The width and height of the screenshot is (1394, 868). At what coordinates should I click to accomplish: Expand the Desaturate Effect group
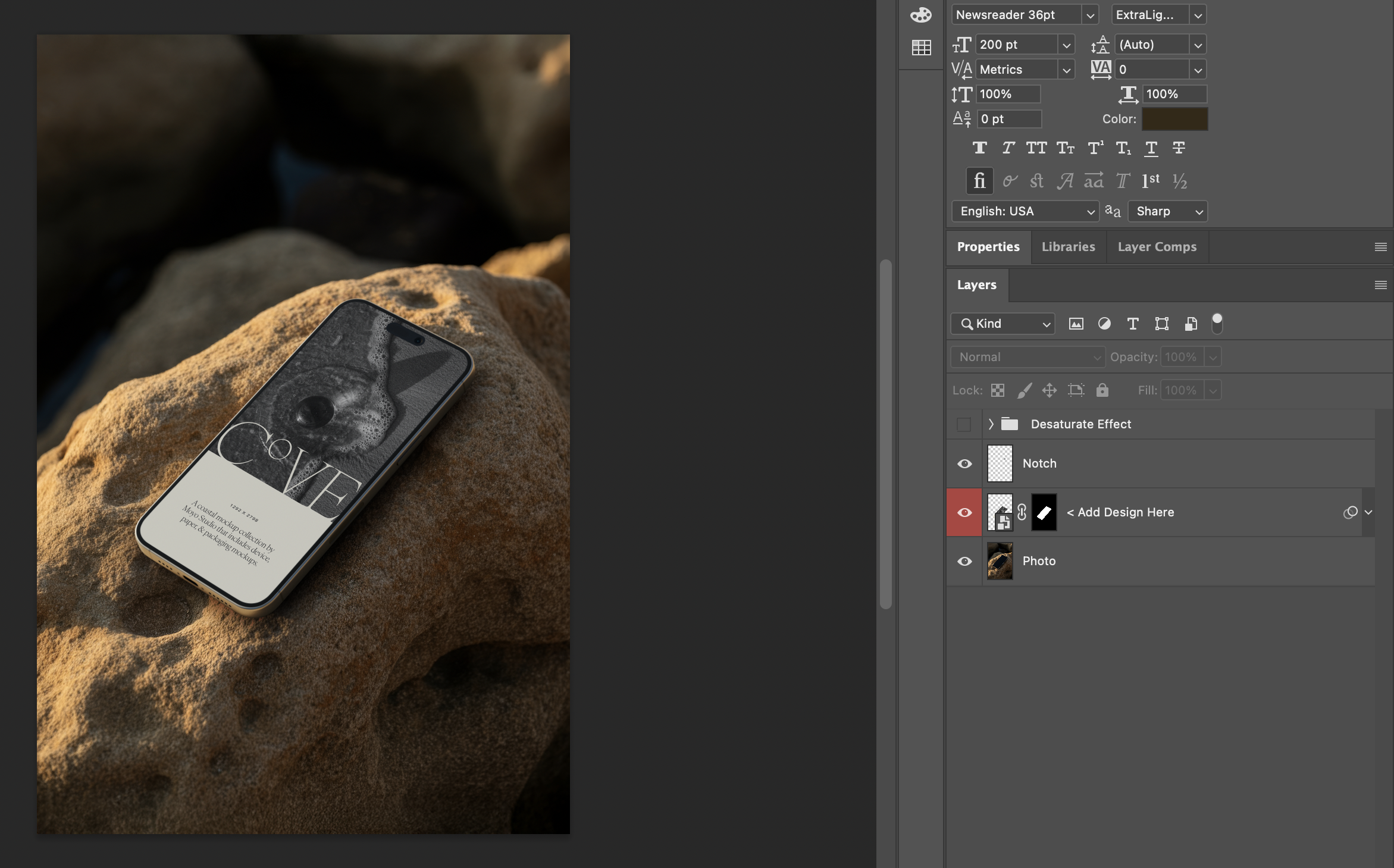click(991, 424)
